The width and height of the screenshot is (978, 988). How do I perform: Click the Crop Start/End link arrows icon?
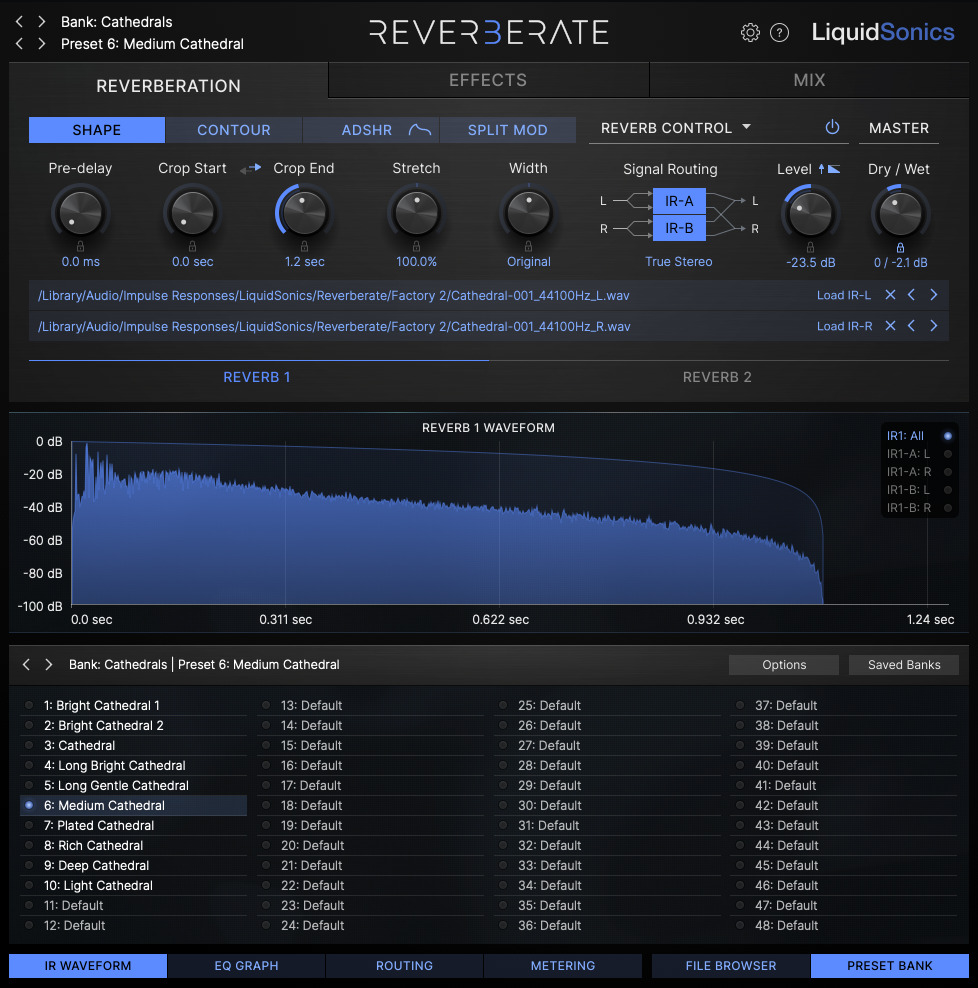[251, 168]
